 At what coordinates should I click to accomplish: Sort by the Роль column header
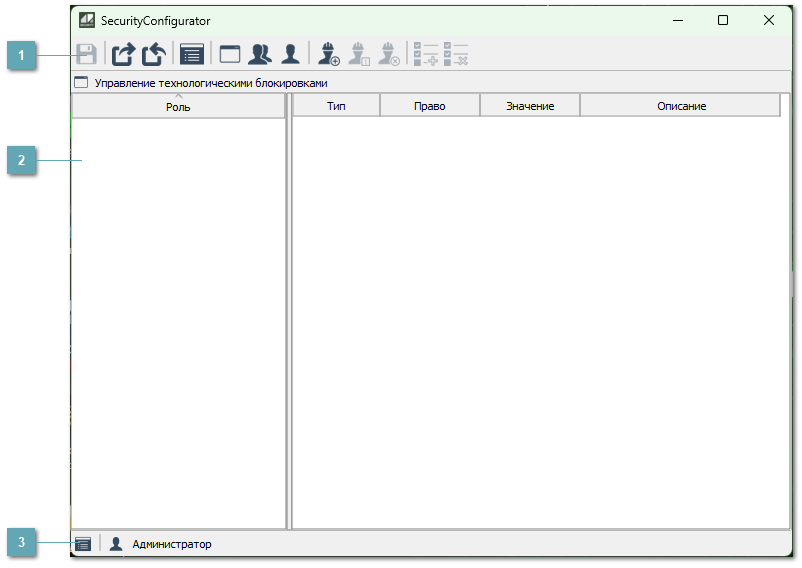[178, 106]
